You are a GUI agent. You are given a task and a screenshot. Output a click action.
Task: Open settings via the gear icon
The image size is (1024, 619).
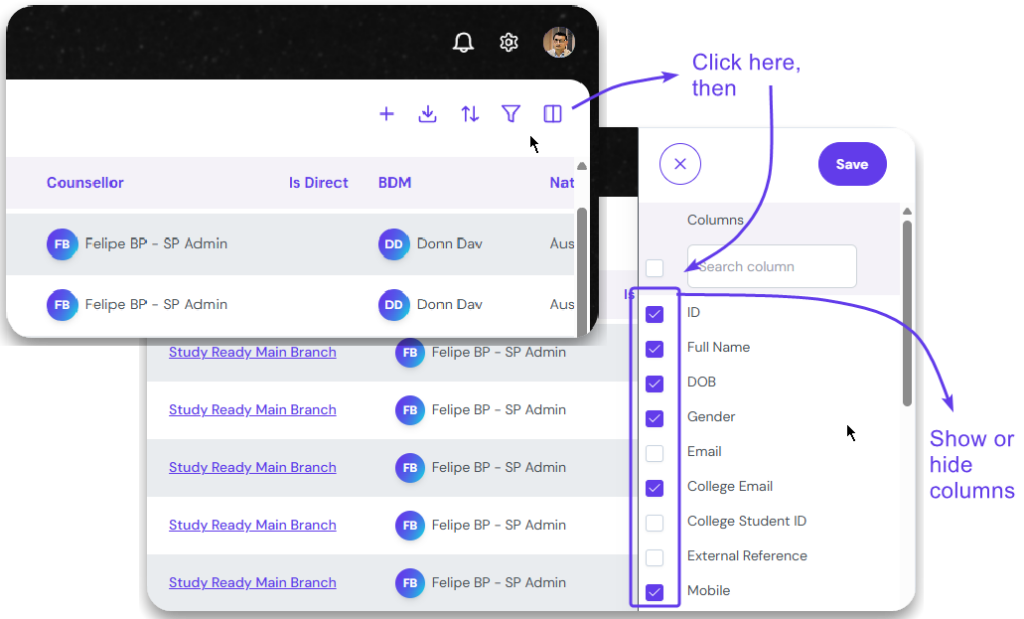509,42
